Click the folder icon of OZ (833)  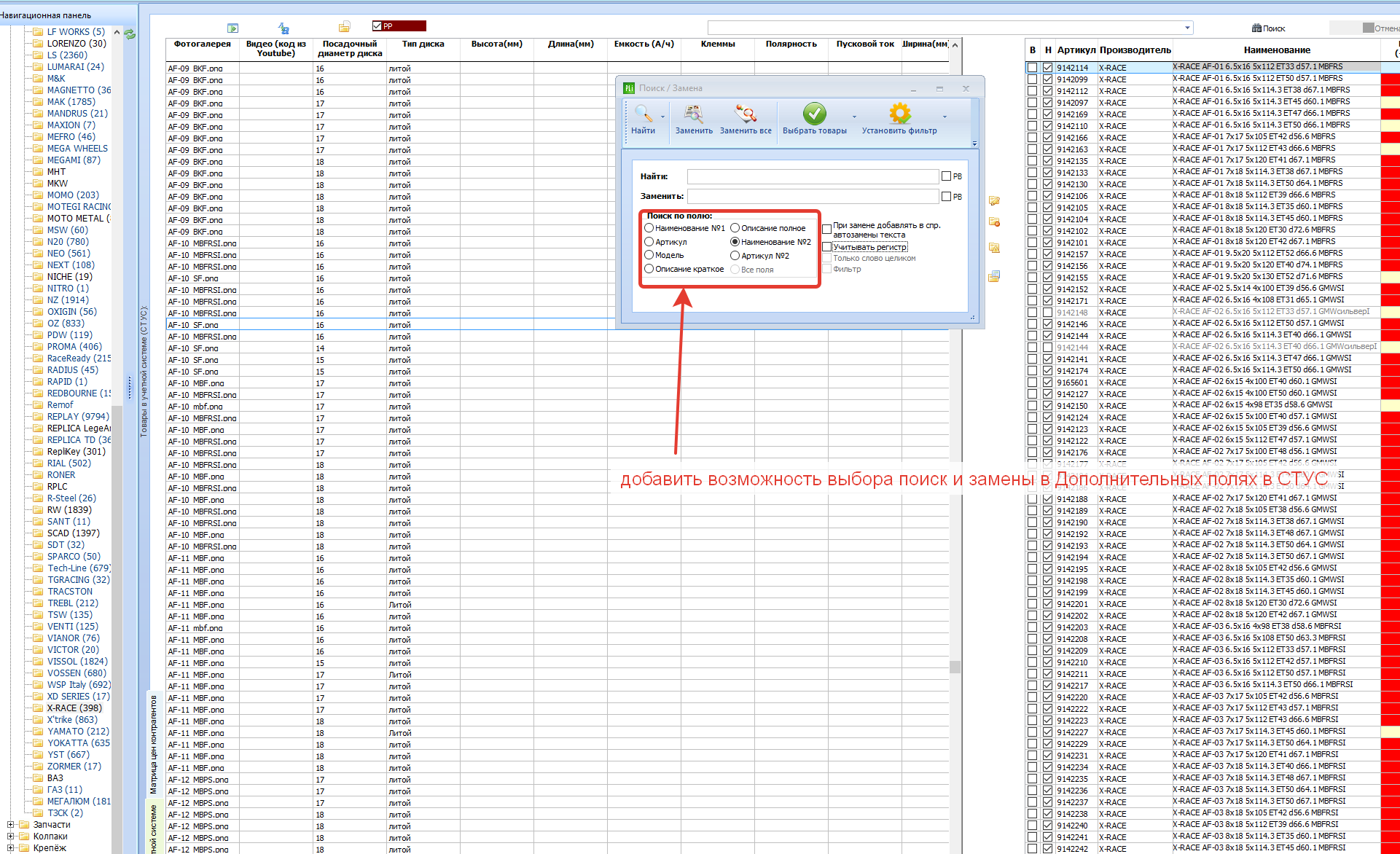tap(38, 323)
